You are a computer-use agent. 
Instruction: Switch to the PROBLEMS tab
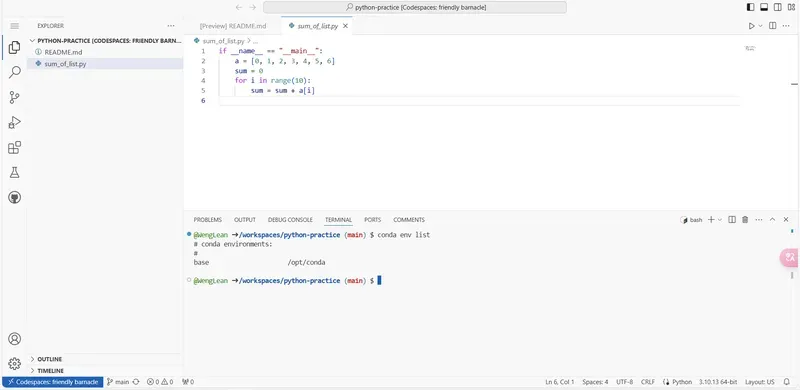click(x=208, y=220)
